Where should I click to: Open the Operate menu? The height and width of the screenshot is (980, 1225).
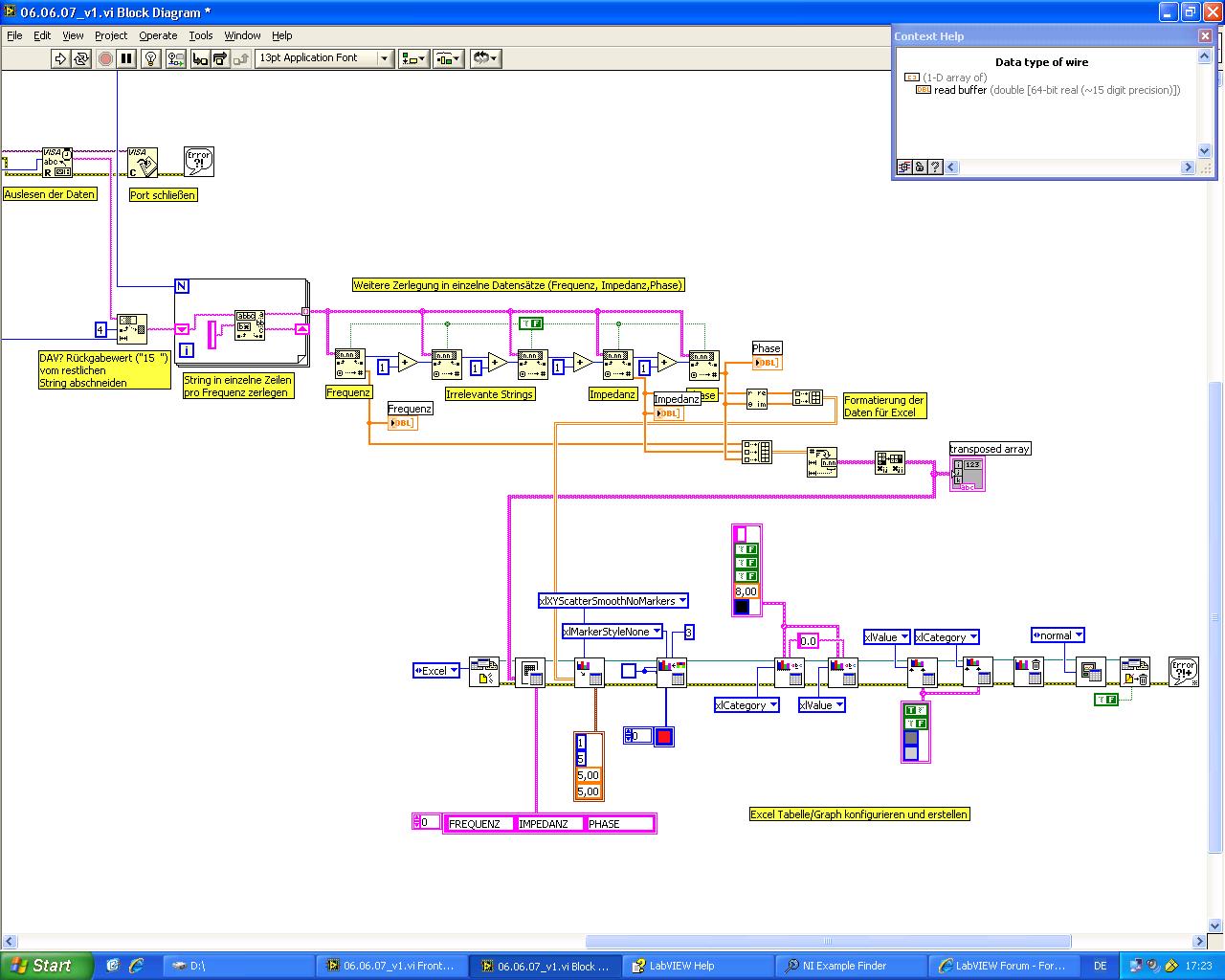click(x=158, y=35)
